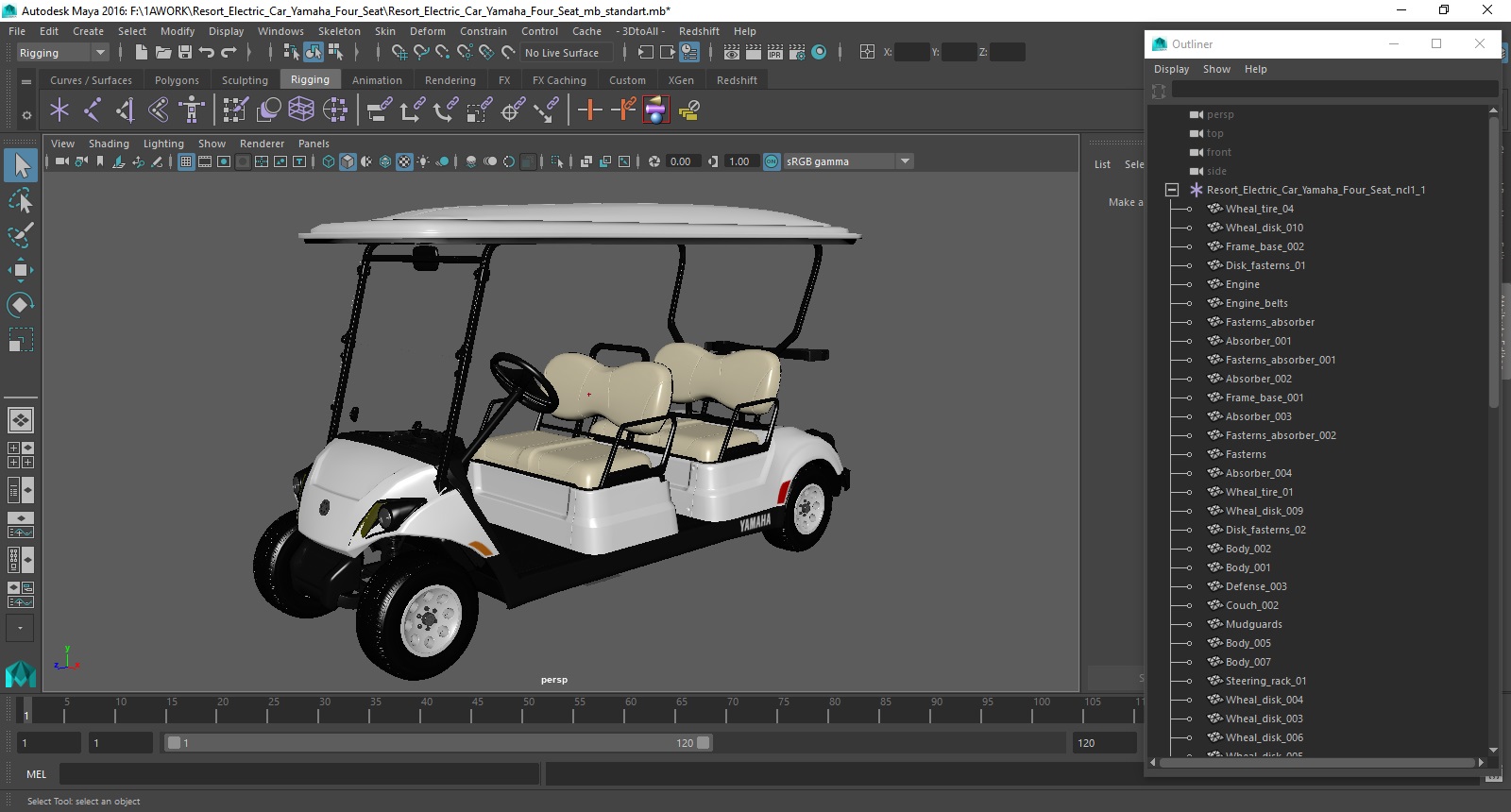Select the Paint Selection tool

[x=21, y=235]
